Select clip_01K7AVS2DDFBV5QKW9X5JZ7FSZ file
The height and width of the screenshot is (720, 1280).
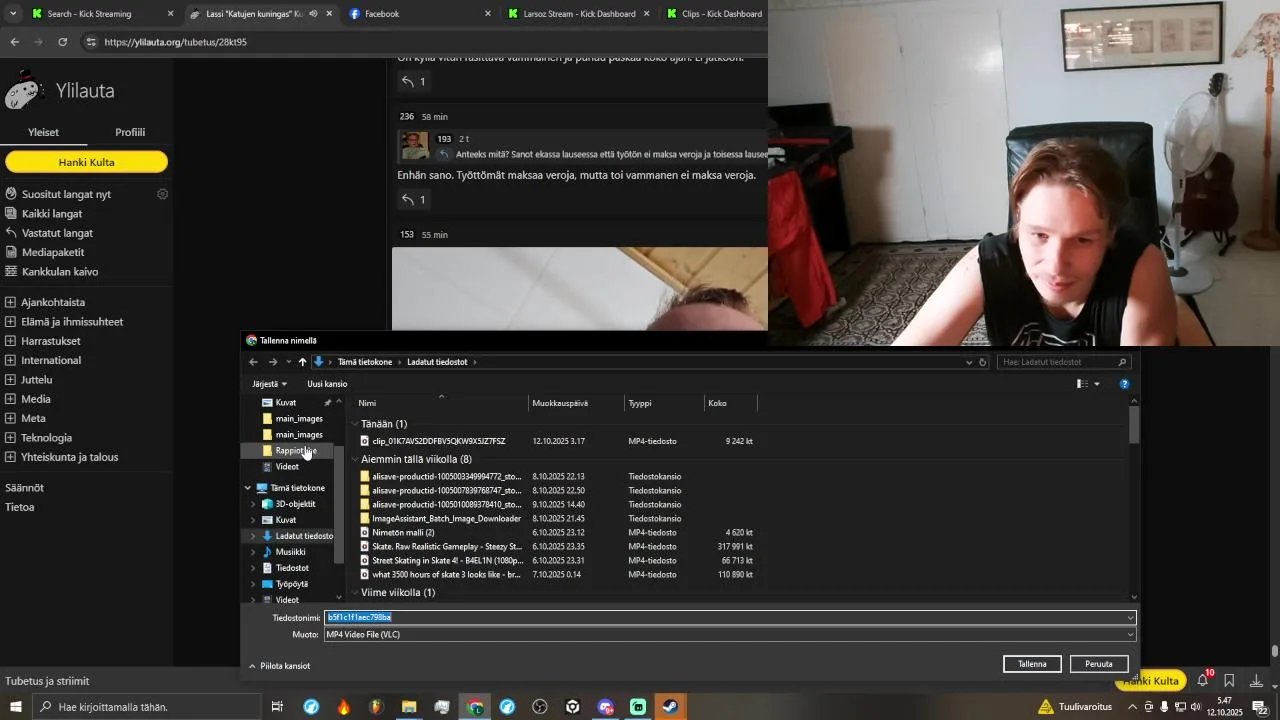click(x=438, y=441)
